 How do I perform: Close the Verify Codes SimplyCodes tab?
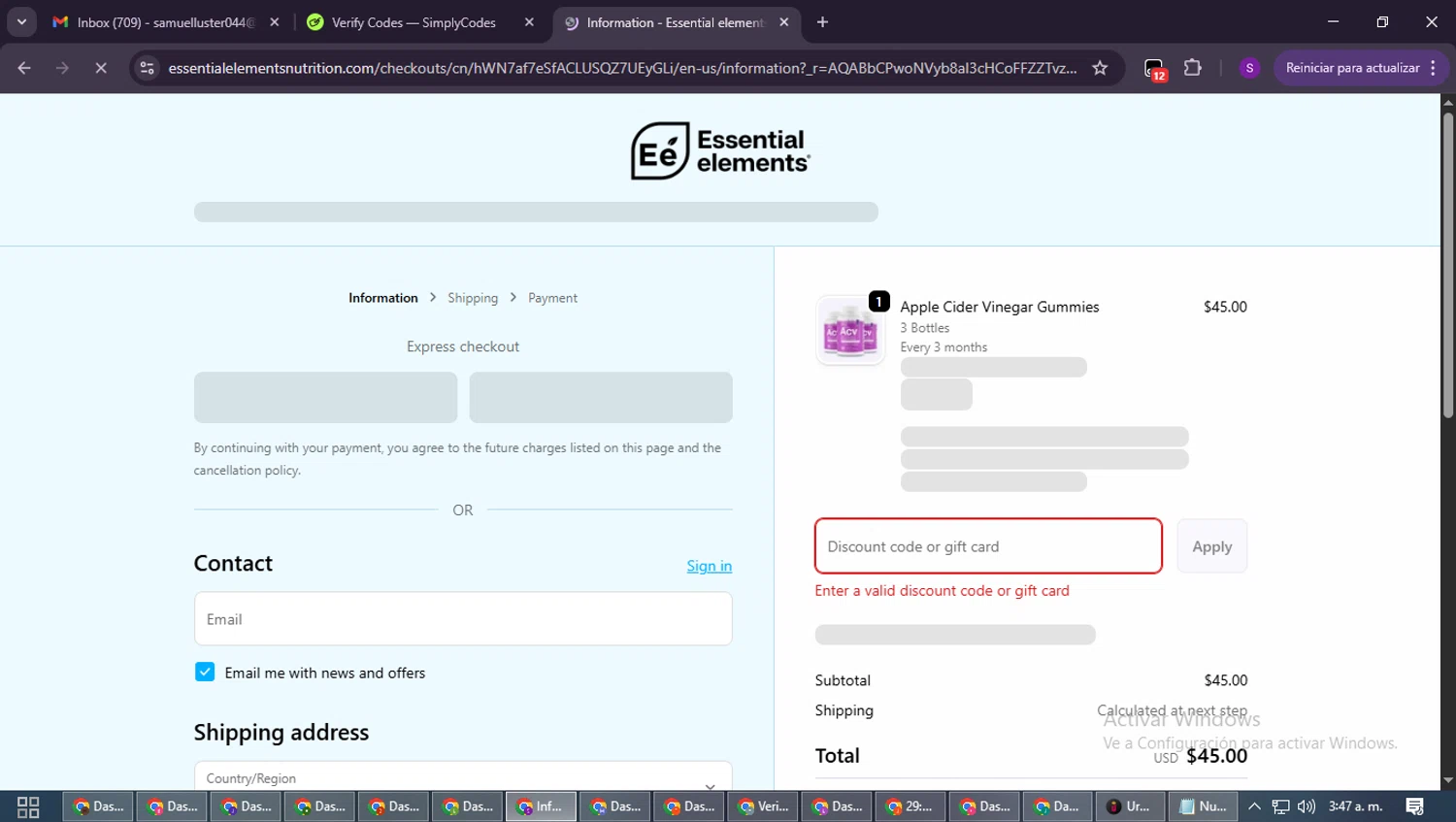coord(529,22)
